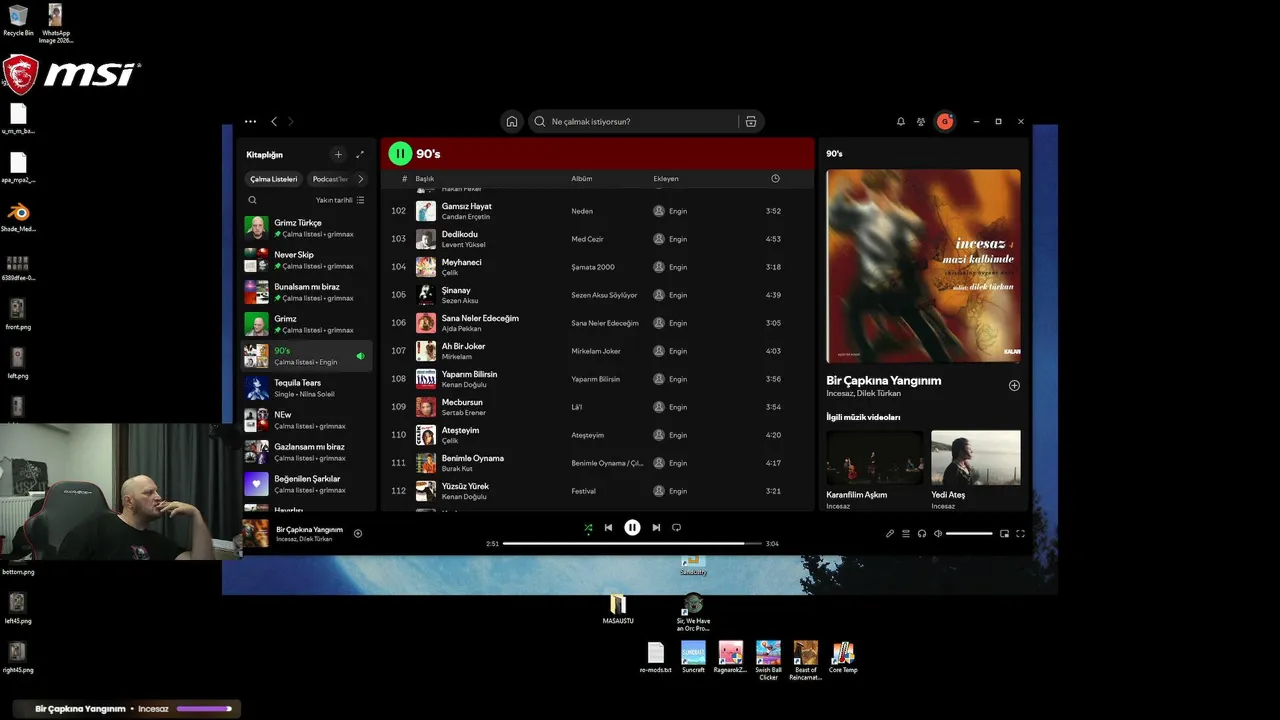Enter full screen mode
The width and height of the screenshot is (1280, 720).
coord(1020,533)
